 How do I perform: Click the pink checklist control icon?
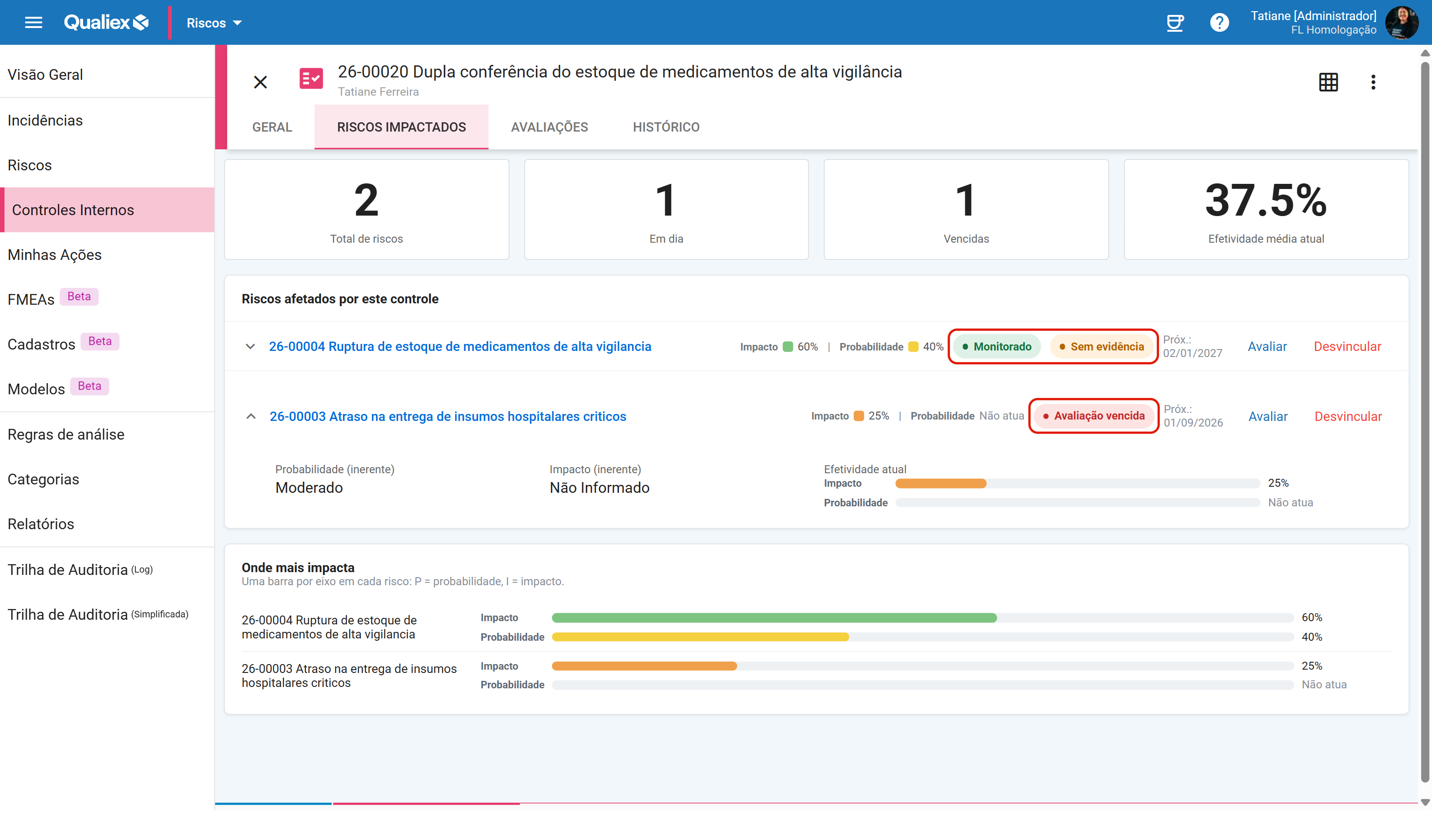(311, 78)
